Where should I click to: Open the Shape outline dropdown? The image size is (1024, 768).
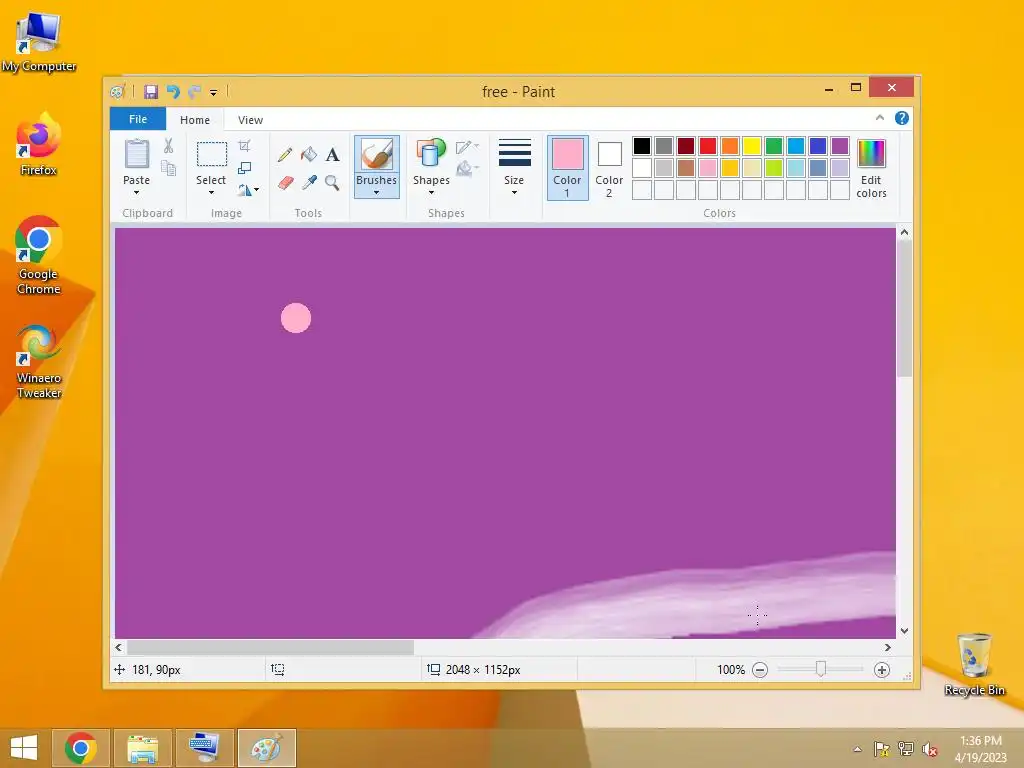pyautogui.click(x=468, y=147)
